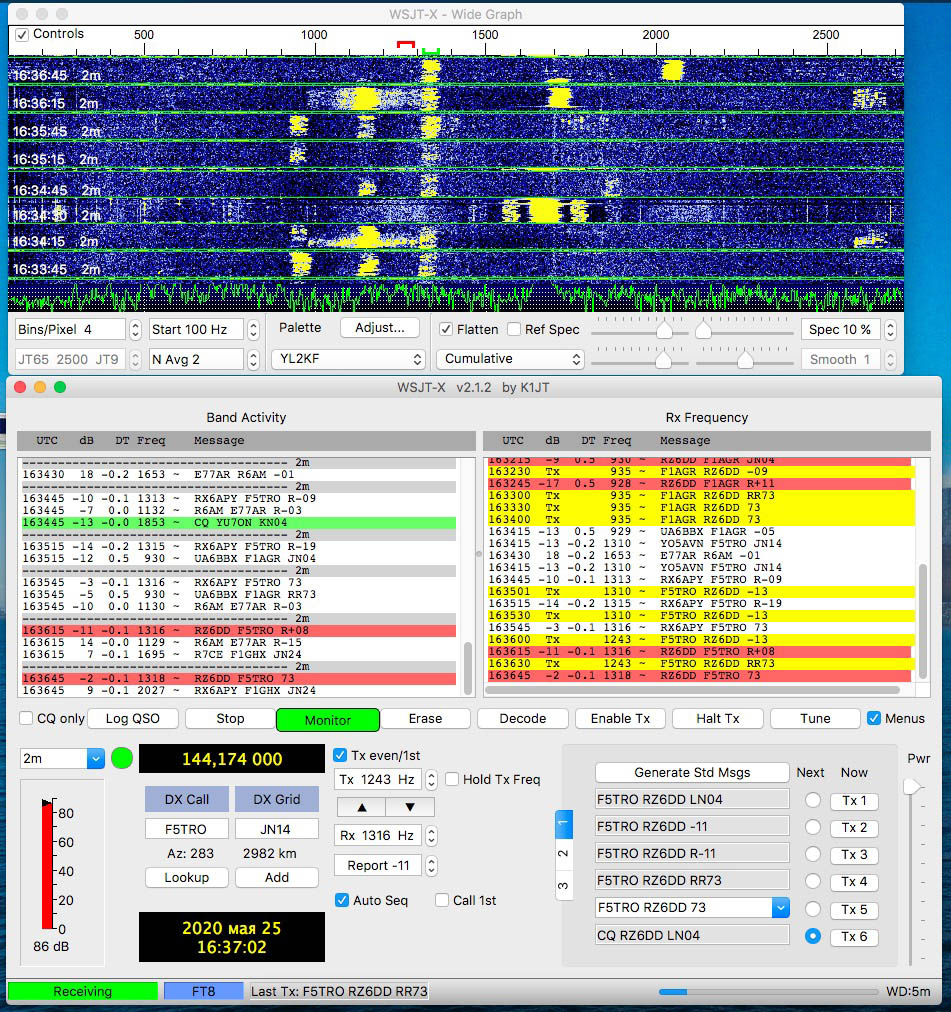Screen dimensions: 951x1012
Task: Click the bottom-right spectrum slider in Wide Graph
Action: click(x=745, y=360)
